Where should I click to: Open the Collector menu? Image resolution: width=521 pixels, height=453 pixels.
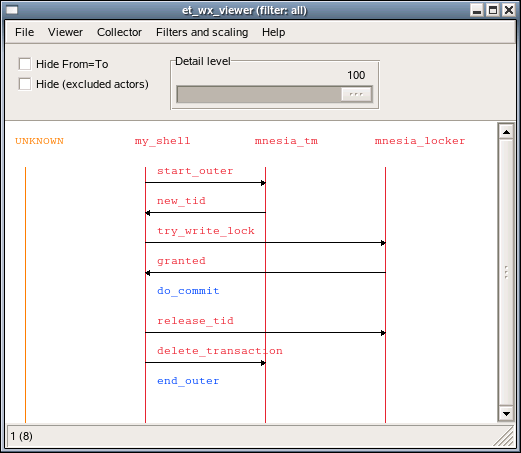pyautogui.click(x=119, y=32)
